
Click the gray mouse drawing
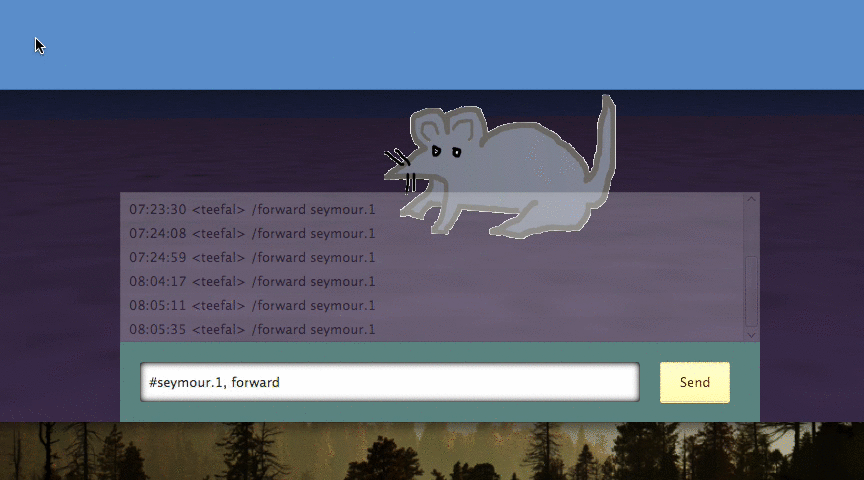[x=501, y=168]
